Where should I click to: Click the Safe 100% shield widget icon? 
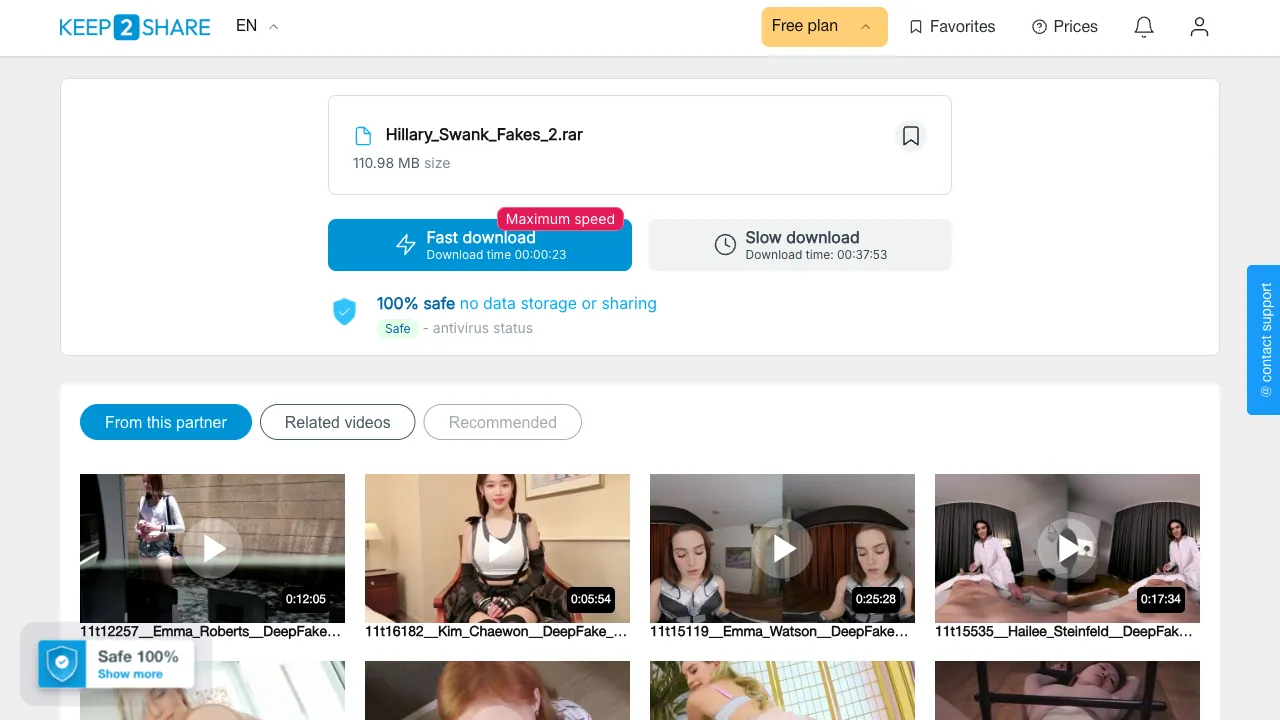click(x=62, y=664)
